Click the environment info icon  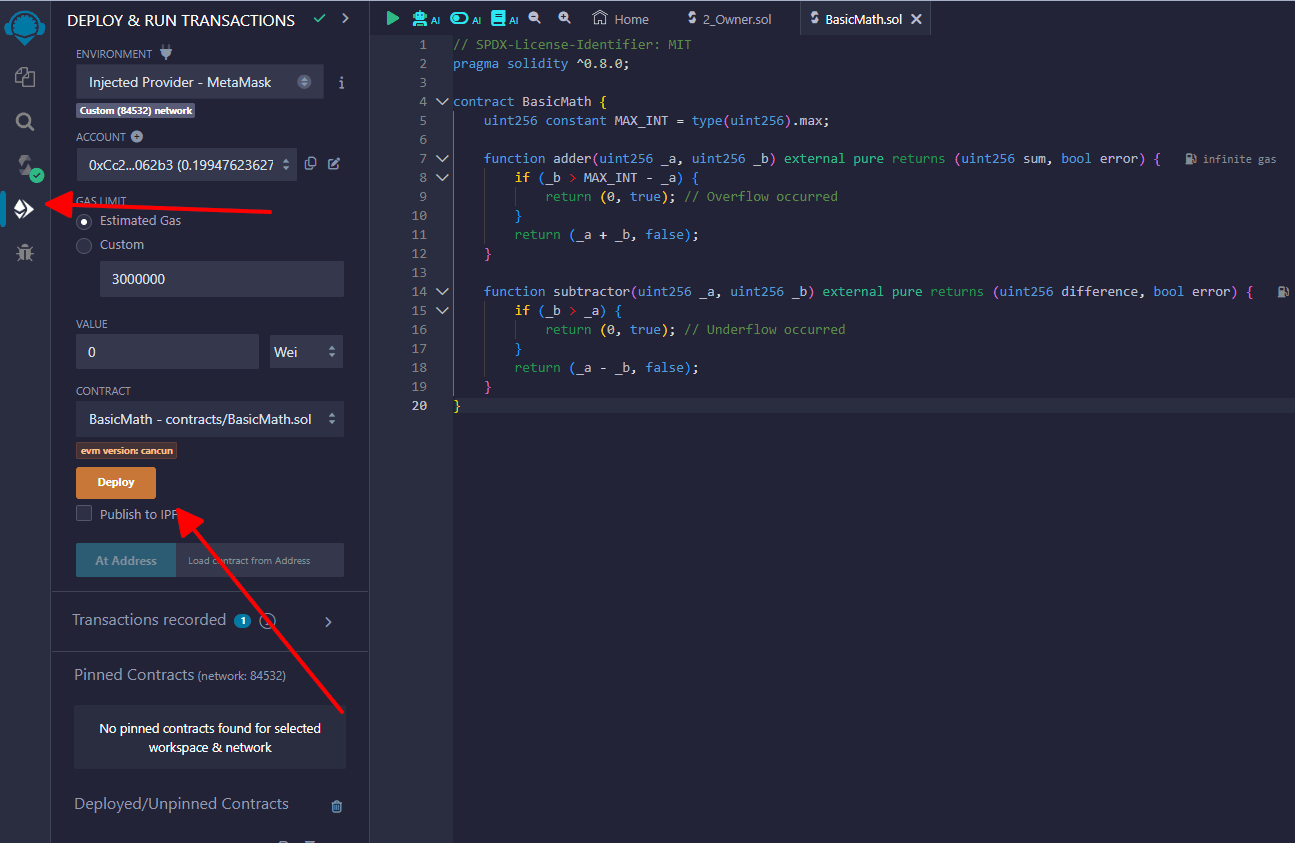(x=341, y=83)
